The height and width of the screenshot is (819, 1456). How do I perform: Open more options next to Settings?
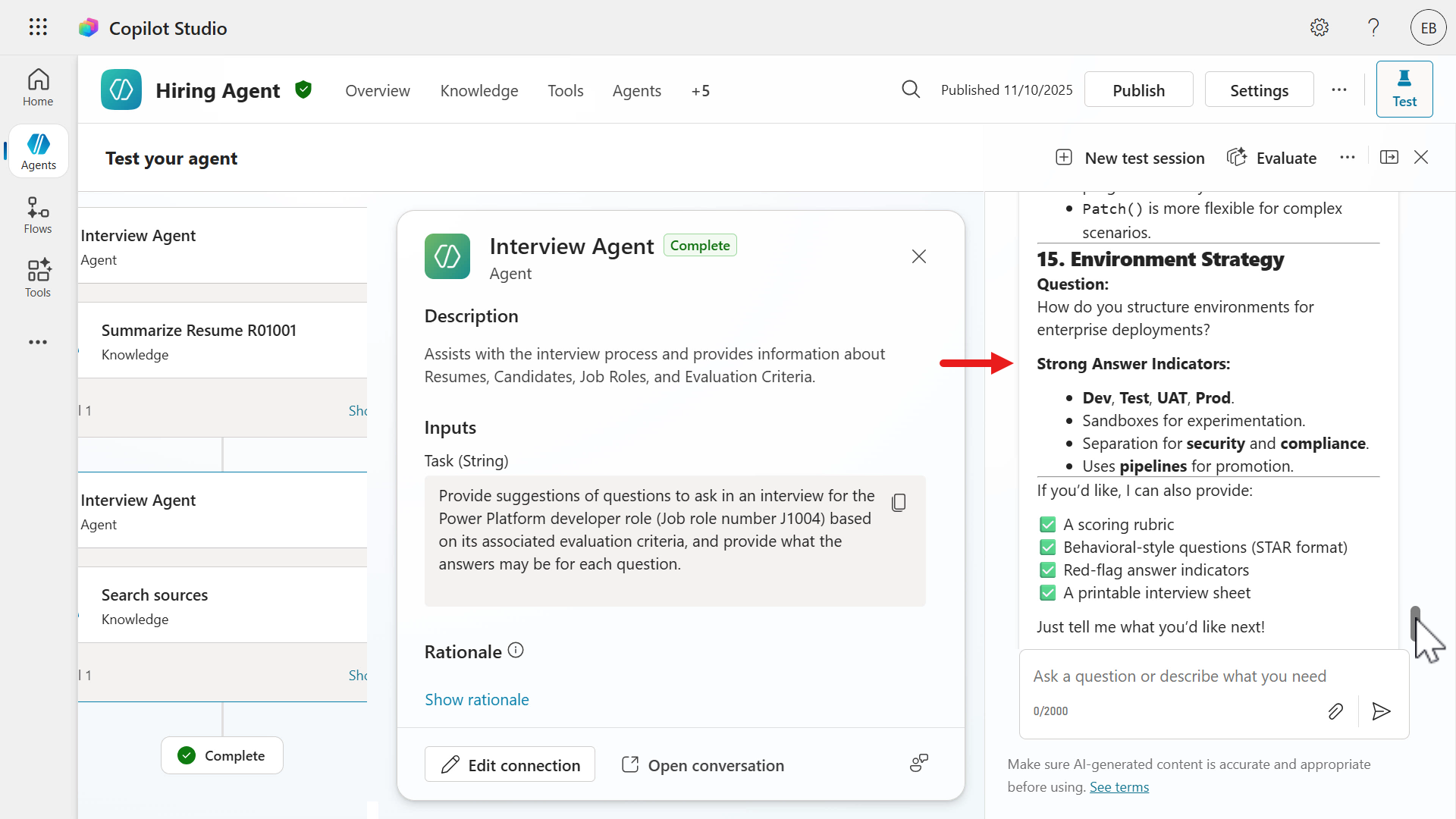pyautogui.click(x=1339, y=89)
